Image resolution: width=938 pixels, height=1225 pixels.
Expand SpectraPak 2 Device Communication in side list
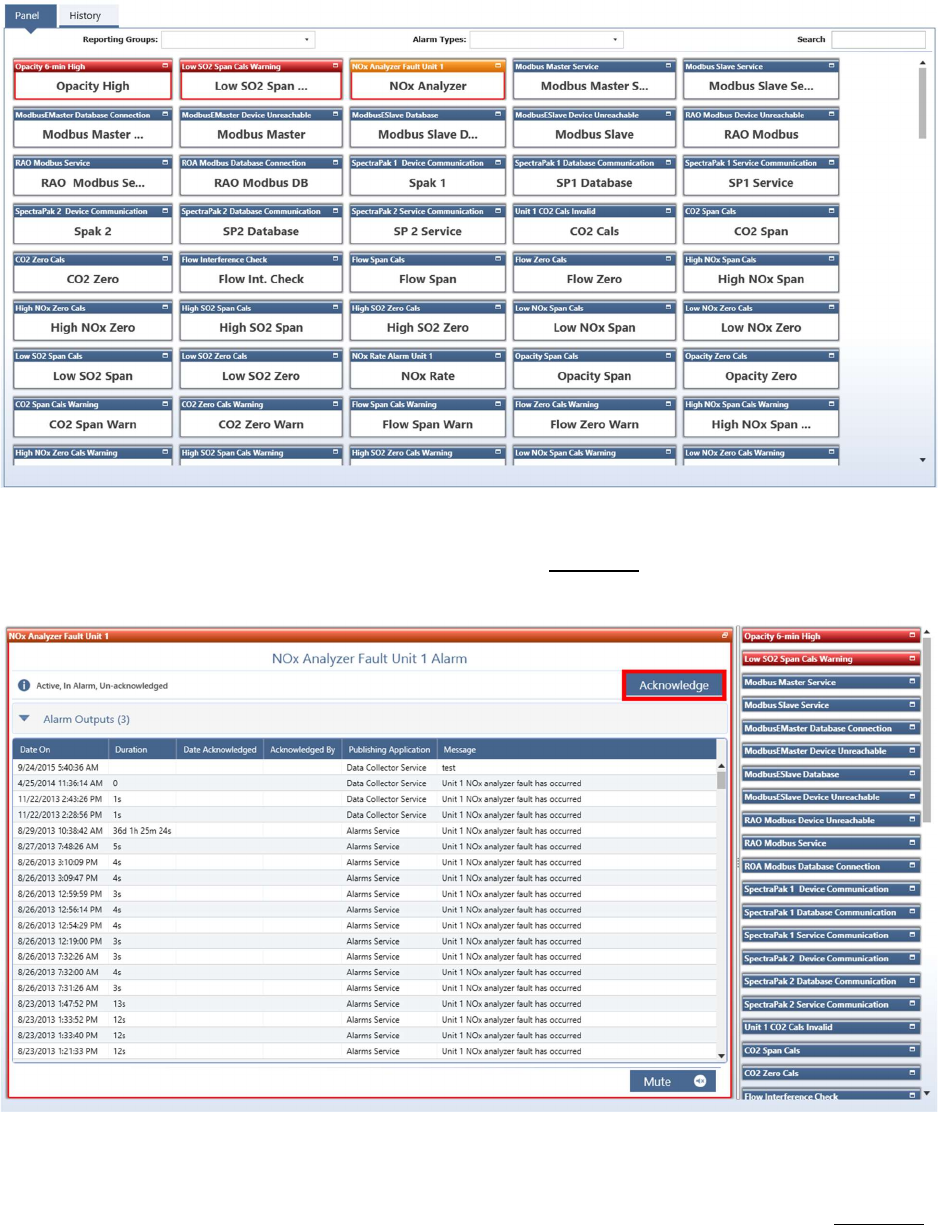(x=911, y=958)
